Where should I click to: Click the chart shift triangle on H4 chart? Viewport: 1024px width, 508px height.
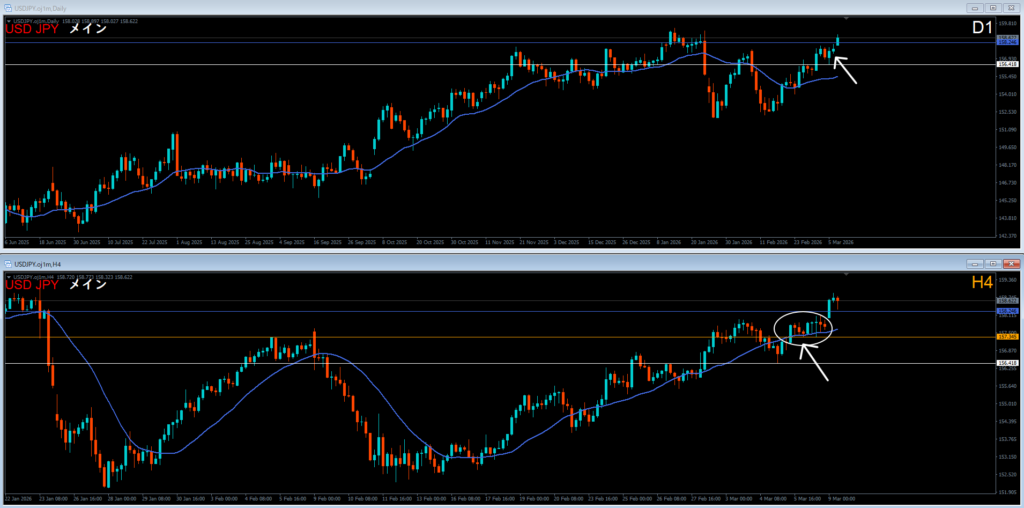click(847, 273)
